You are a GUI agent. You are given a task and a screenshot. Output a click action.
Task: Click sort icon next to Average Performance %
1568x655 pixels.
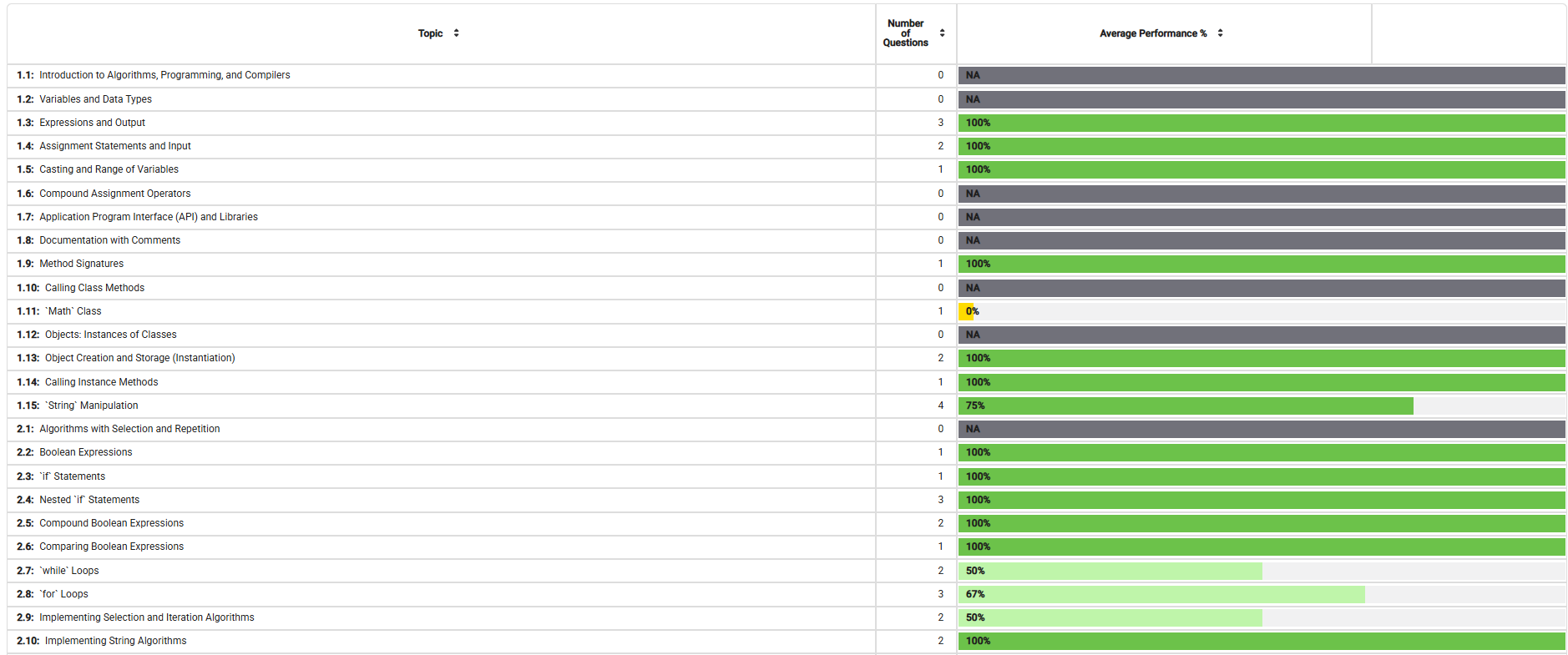click(1220, 33)
